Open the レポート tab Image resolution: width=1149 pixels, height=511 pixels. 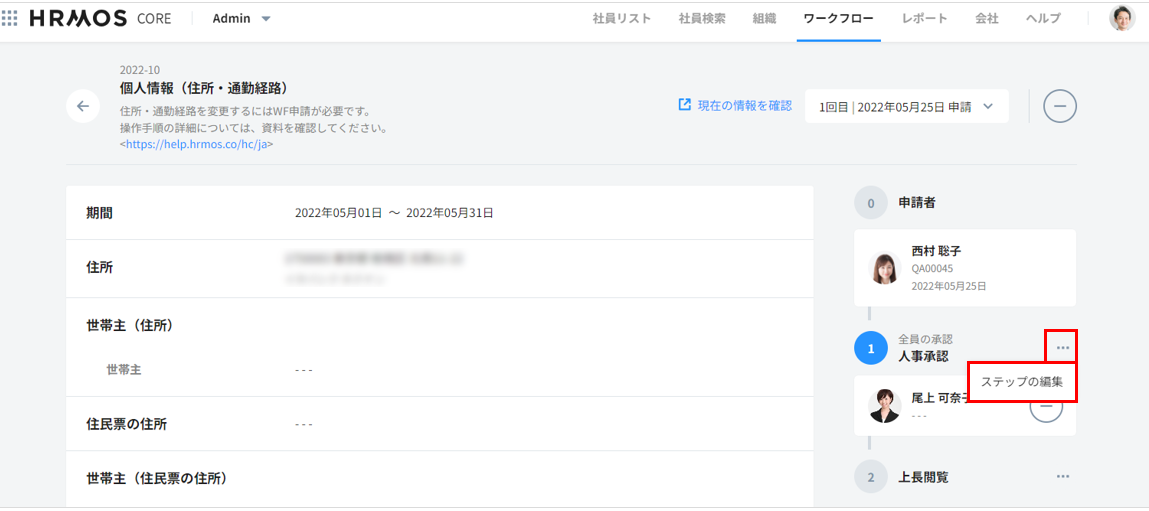click(x=924, y=18)
